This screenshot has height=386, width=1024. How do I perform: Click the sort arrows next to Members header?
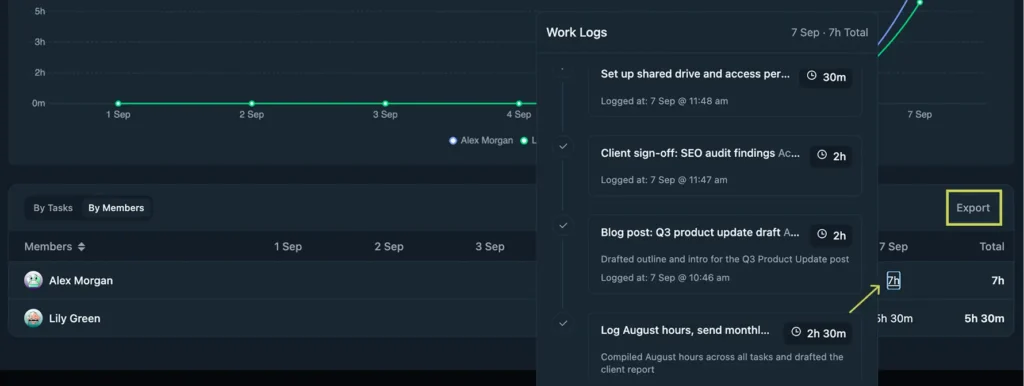tap(82, 247)
